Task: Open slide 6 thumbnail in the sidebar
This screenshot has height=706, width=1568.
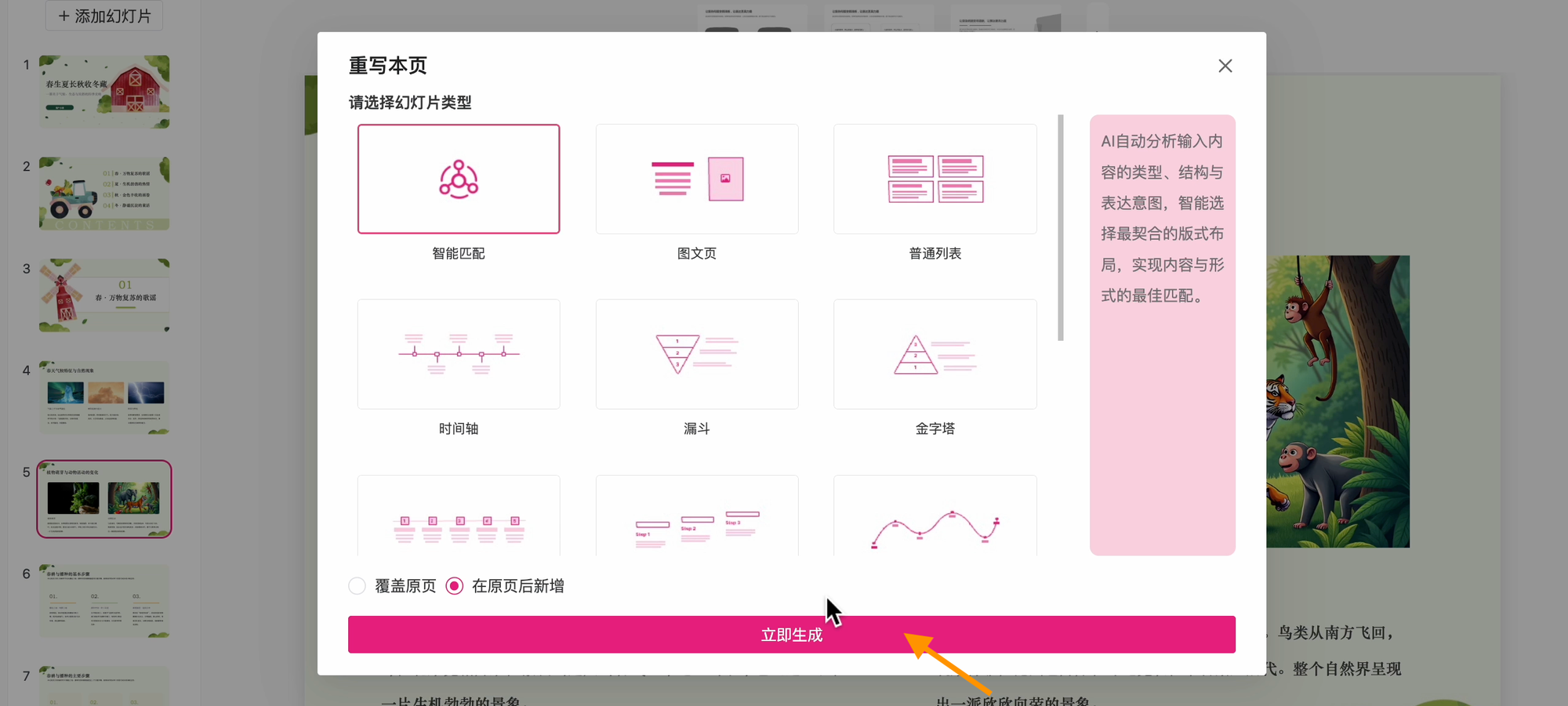Action: click(x=104, y=601)
